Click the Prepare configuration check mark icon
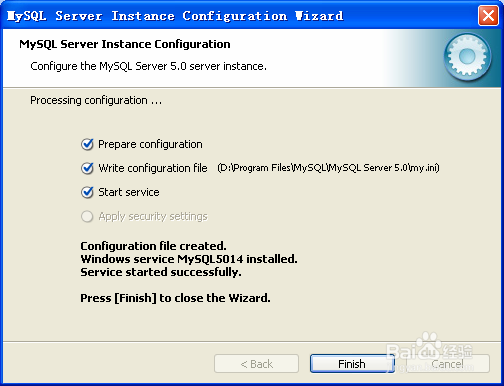This screenshot has width=504, height=386. 87,144
